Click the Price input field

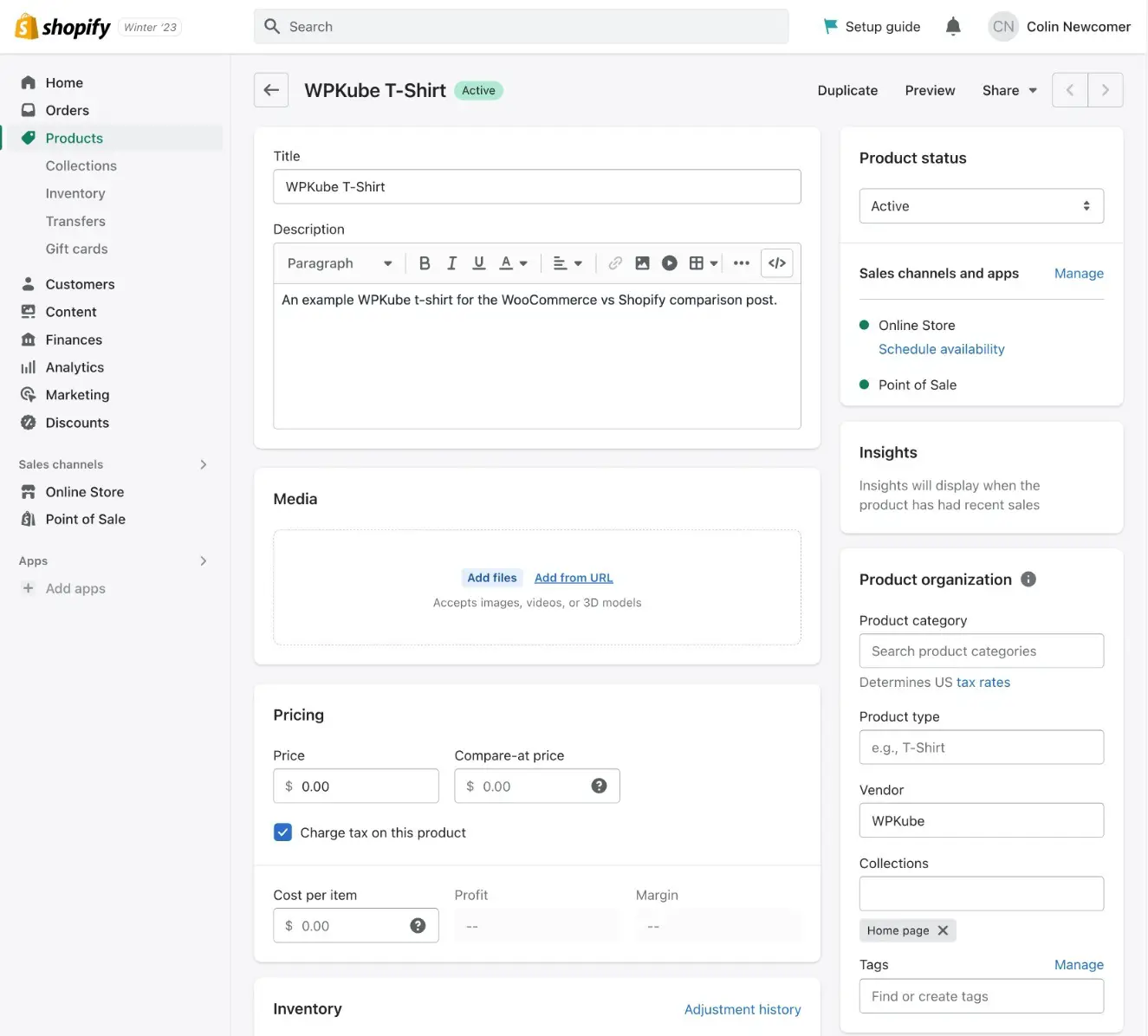click(356, 786)
